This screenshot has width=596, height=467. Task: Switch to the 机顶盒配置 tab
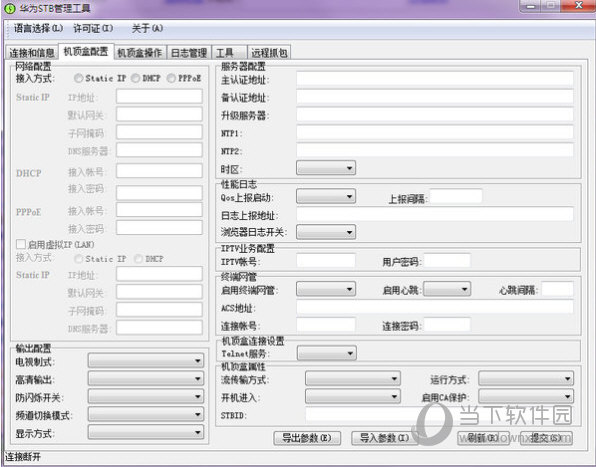[86, 51]
